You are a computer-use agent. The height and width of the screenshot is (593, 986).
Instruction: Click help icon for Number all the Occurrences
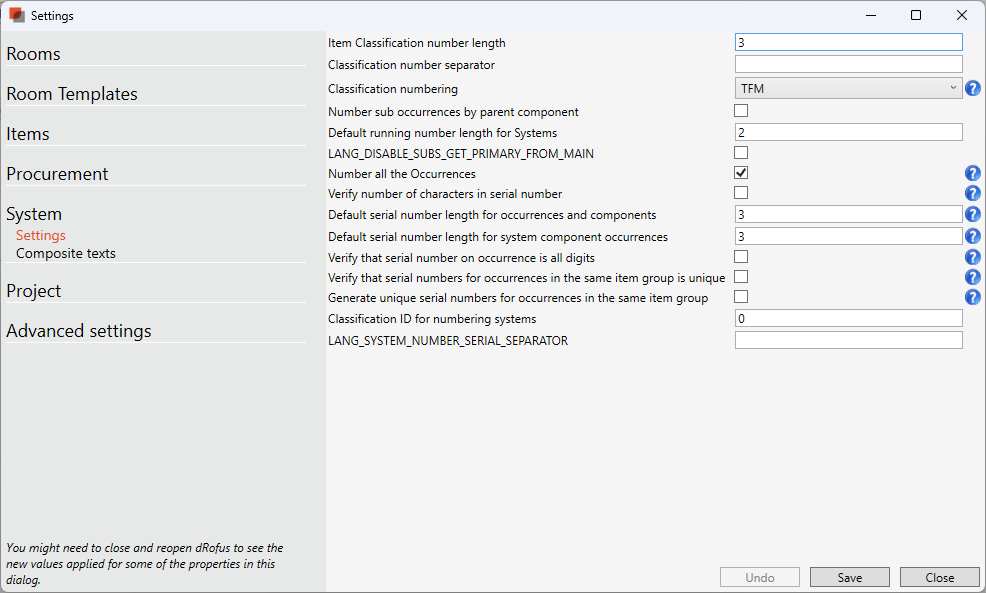(972, 174)
